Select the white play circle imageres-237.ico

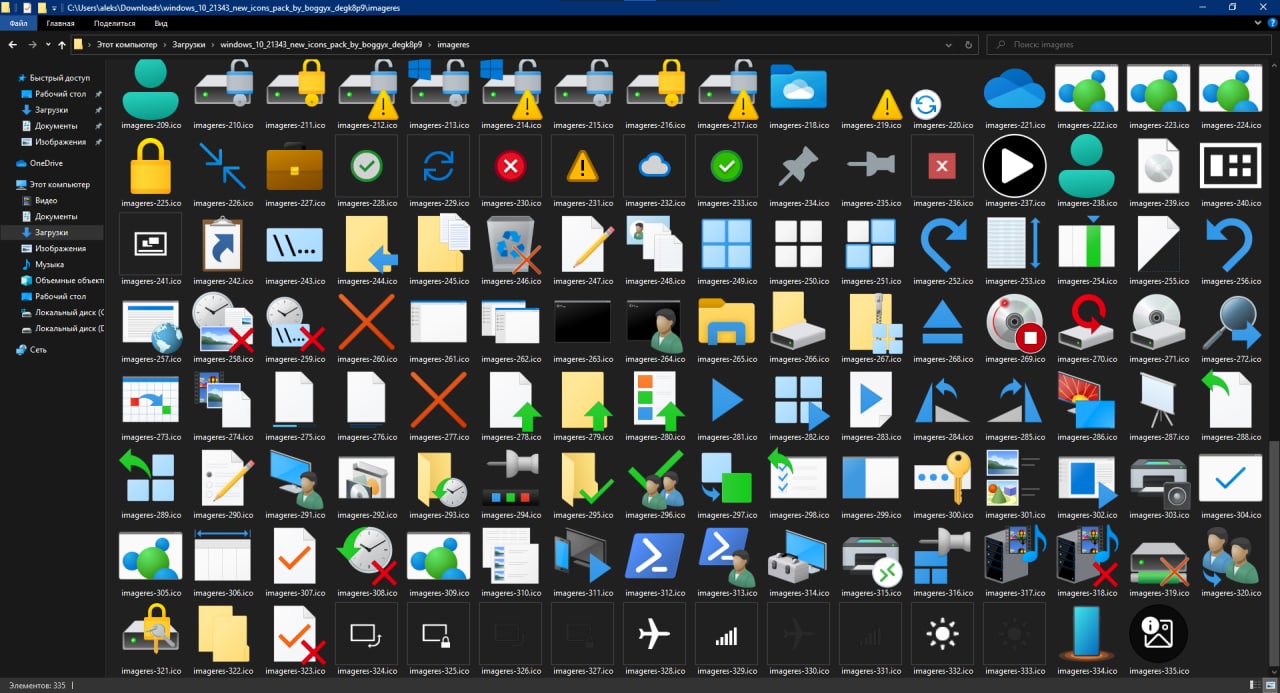coord(1015,166)
